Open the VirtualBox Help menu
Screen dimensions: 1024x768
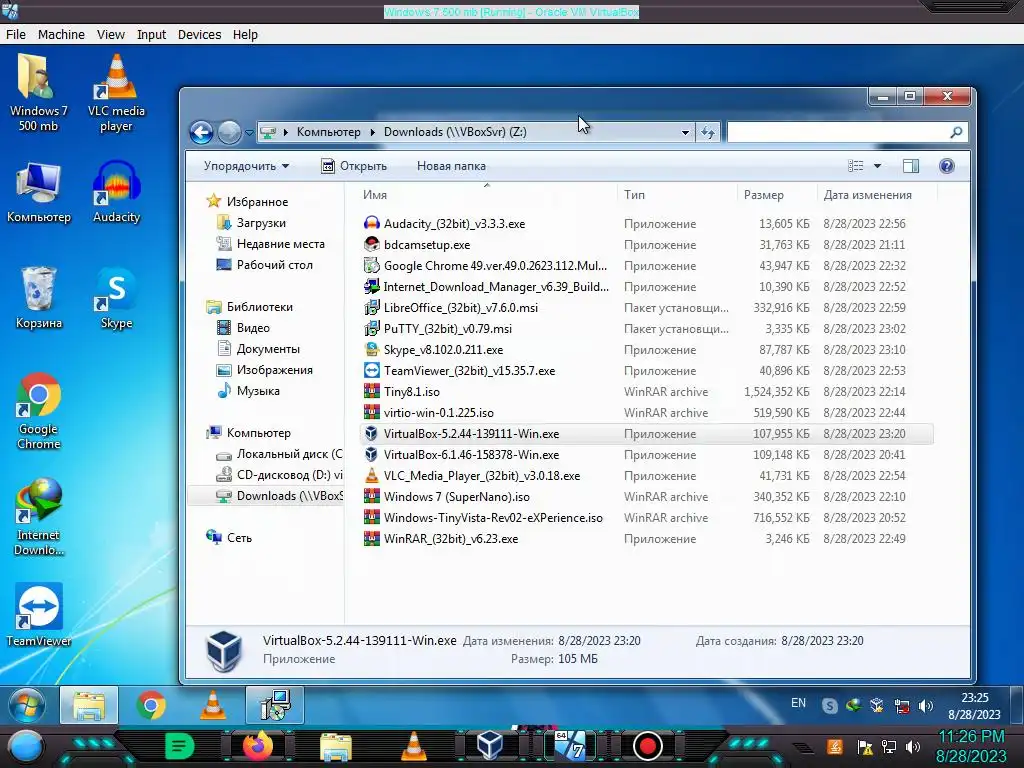(246, 35)
